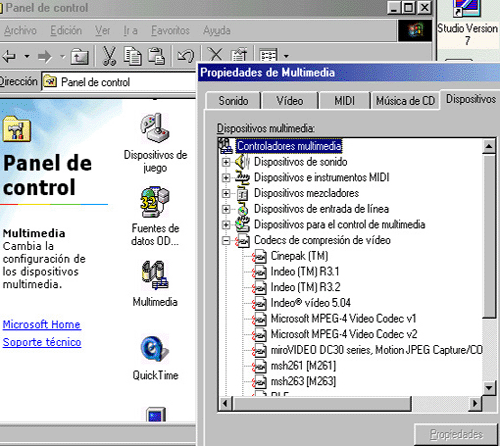Click the entrada de línea tree icon
The width and height of the screenshot is (500, 446).
click(242, 209)
